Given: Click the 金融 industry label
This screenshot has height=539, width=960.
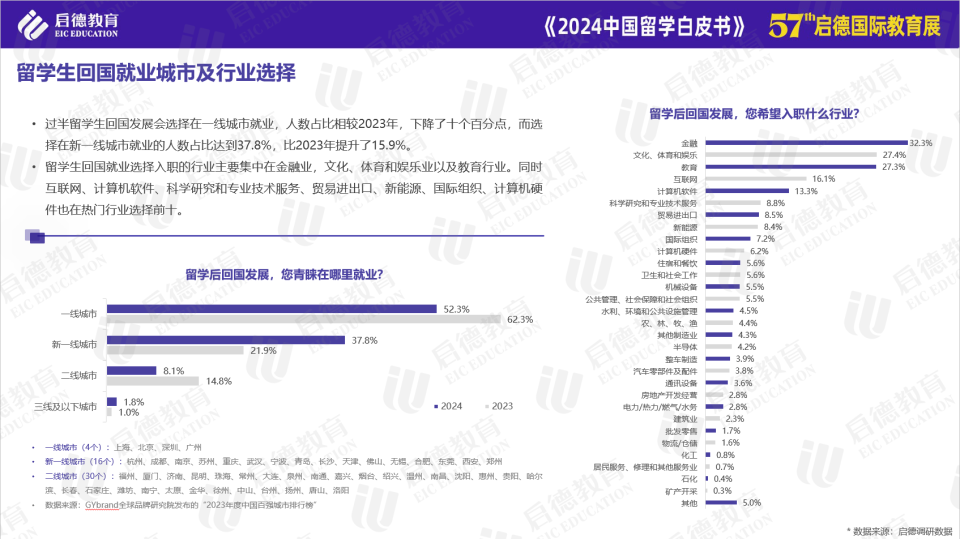Looking at the screenshot, I should pos(689,143).
